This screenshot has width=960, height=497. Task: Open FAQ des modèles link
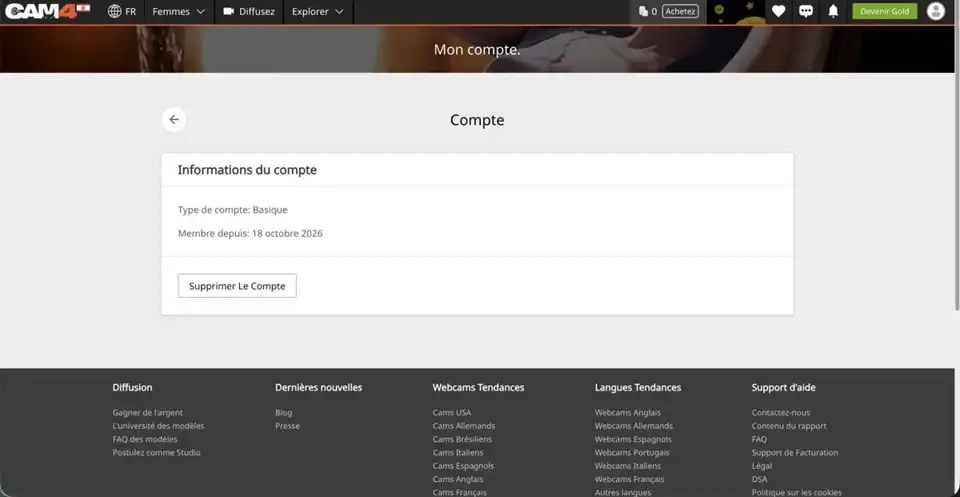(x=145, y=439)
